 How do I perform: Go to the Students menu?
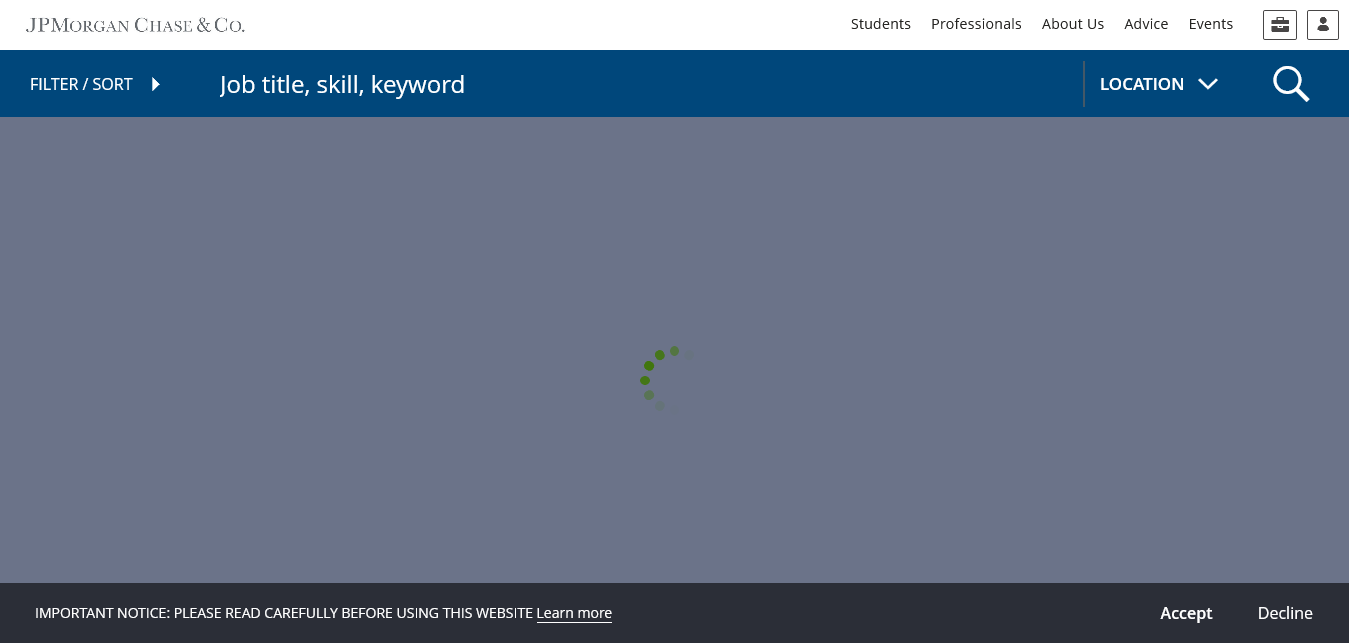coord(880,24)
